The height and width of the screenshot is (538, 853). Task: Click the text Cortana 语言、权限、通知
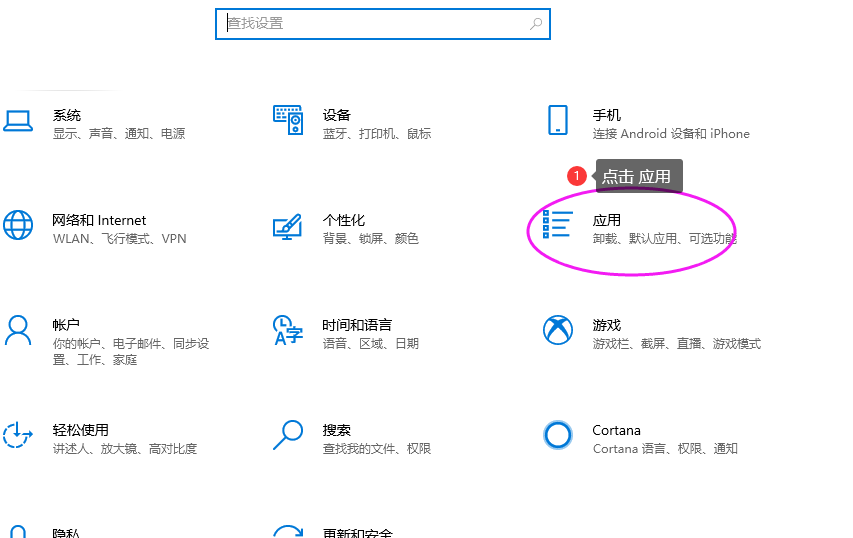(x=665, y=448)
